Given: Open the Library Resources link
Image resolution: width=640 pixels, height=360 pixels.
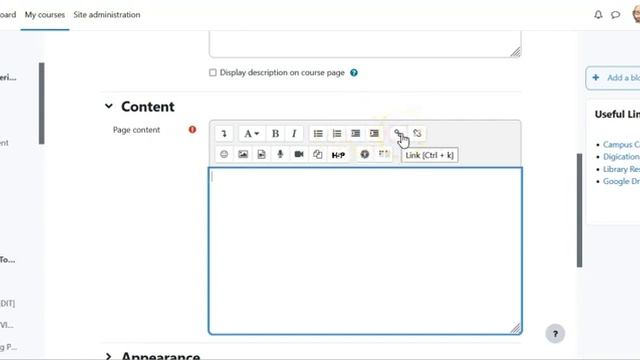Looking at the screenshot, I should click(621, 169).
